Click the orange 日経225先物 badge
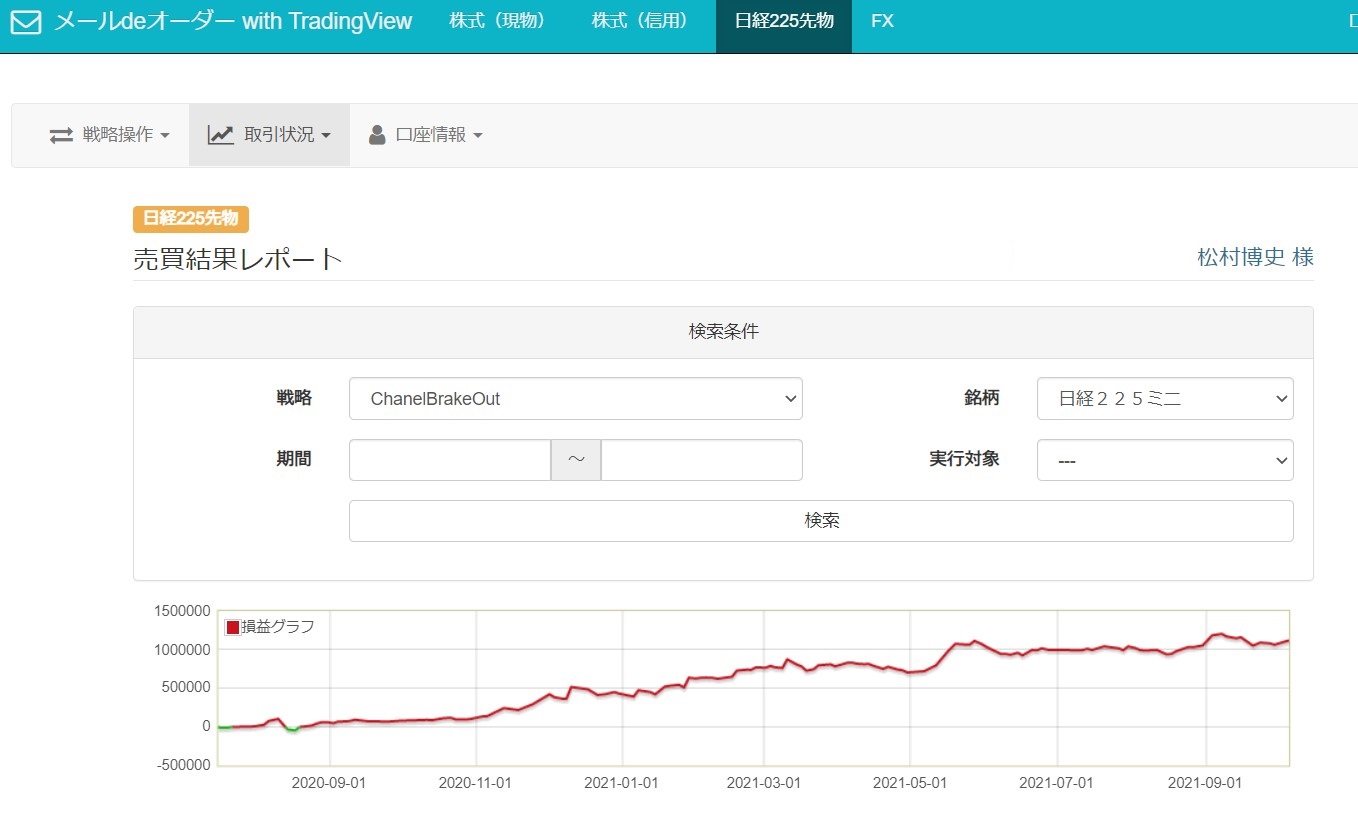Image resolution: width=1358 pixels, height=817 pixels. [x=190, y=219]
